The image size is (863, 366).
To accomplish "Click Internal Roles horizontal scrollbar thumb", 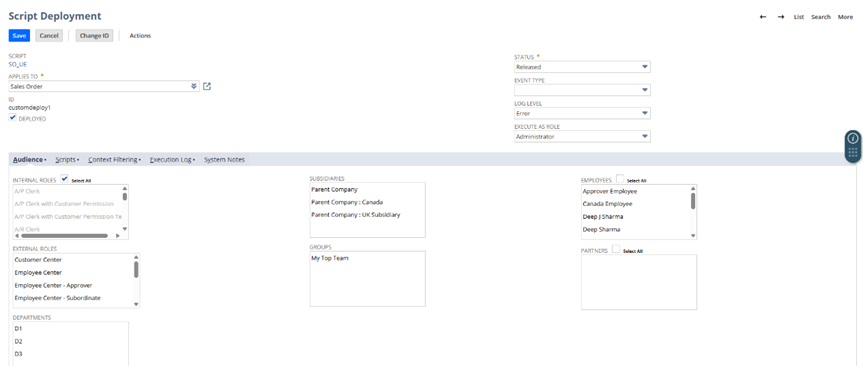I will click(x=64, y=236).
